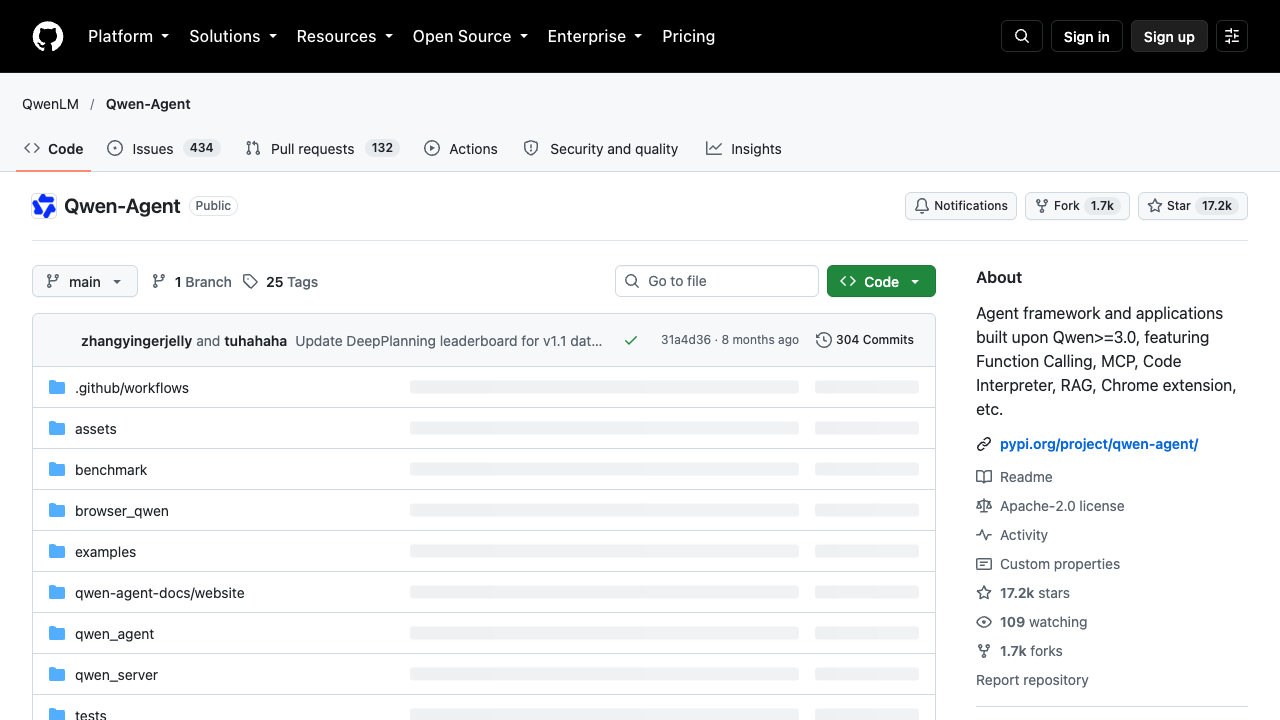Click the Sign up button
The height and width of the screenshot is (720, 1280).
pyautogui.click(x=1169, y=36)
